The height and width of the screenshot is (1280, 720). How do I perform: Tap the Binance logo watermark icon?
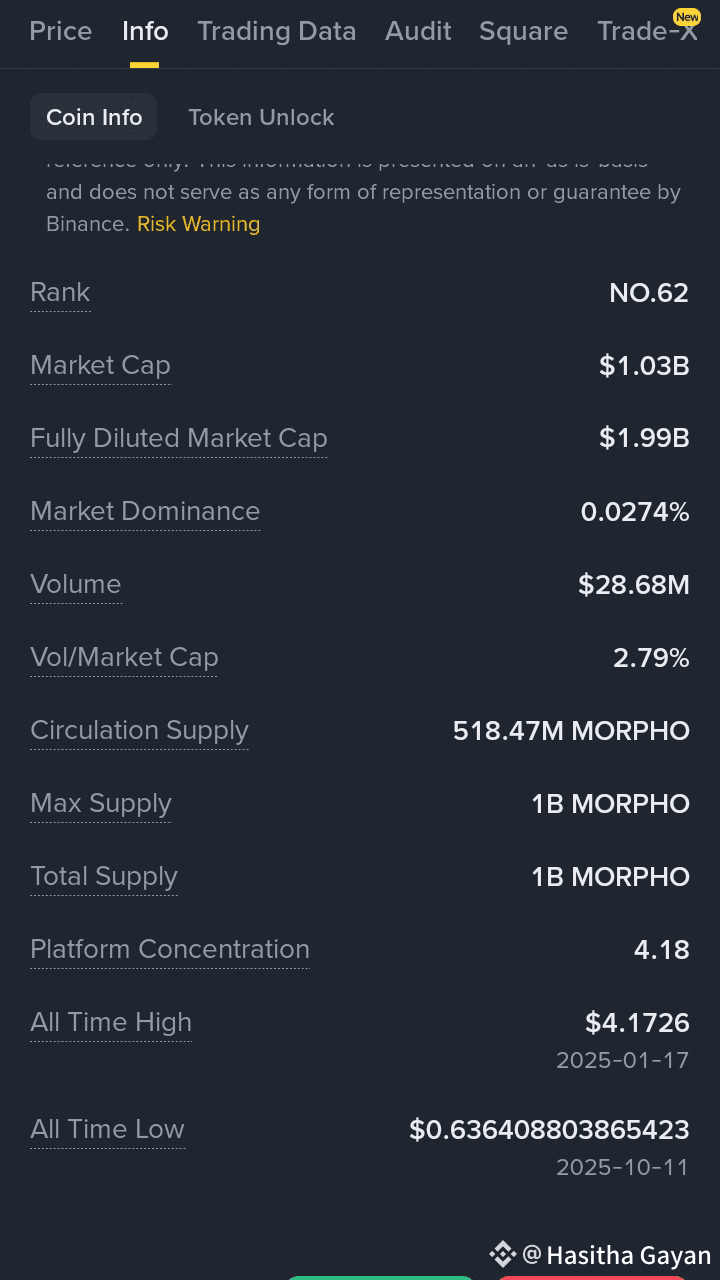(502, 1254)
